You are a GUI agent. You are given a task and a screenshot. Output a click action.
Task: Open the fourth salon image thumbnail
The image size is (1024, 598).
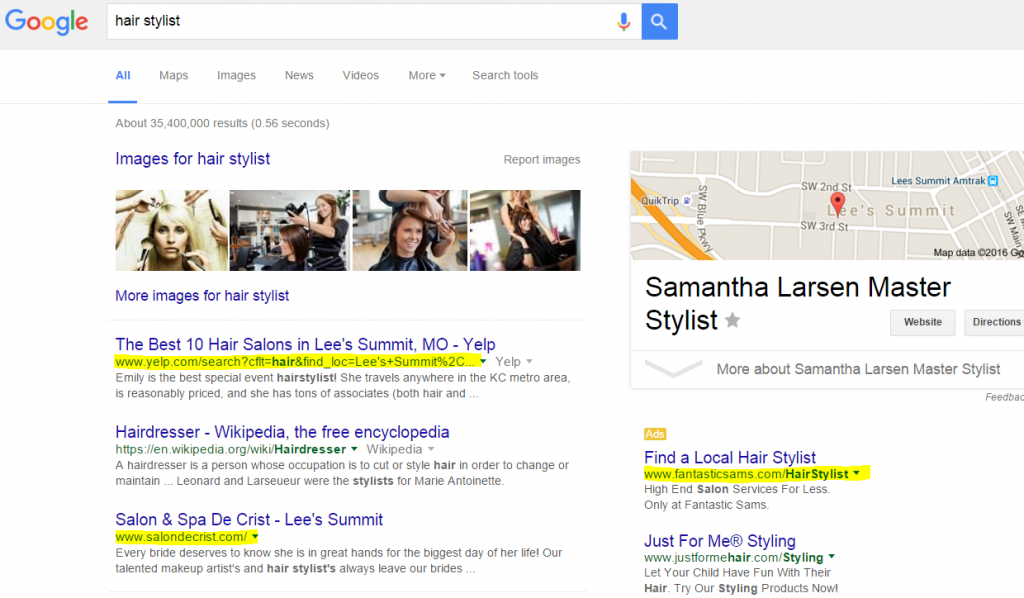pos(525,230)
